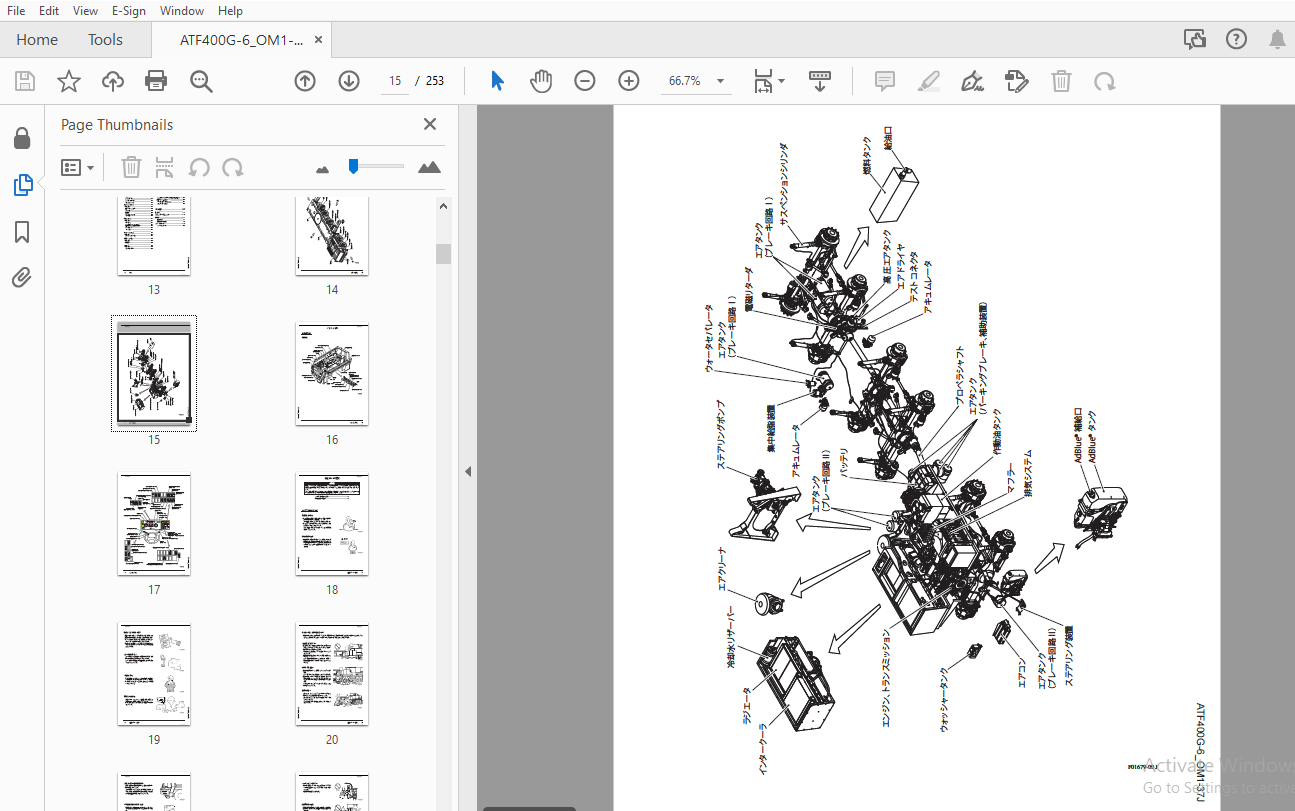
Task: Select the page 19 thumbnail
Action: [154, 674]
